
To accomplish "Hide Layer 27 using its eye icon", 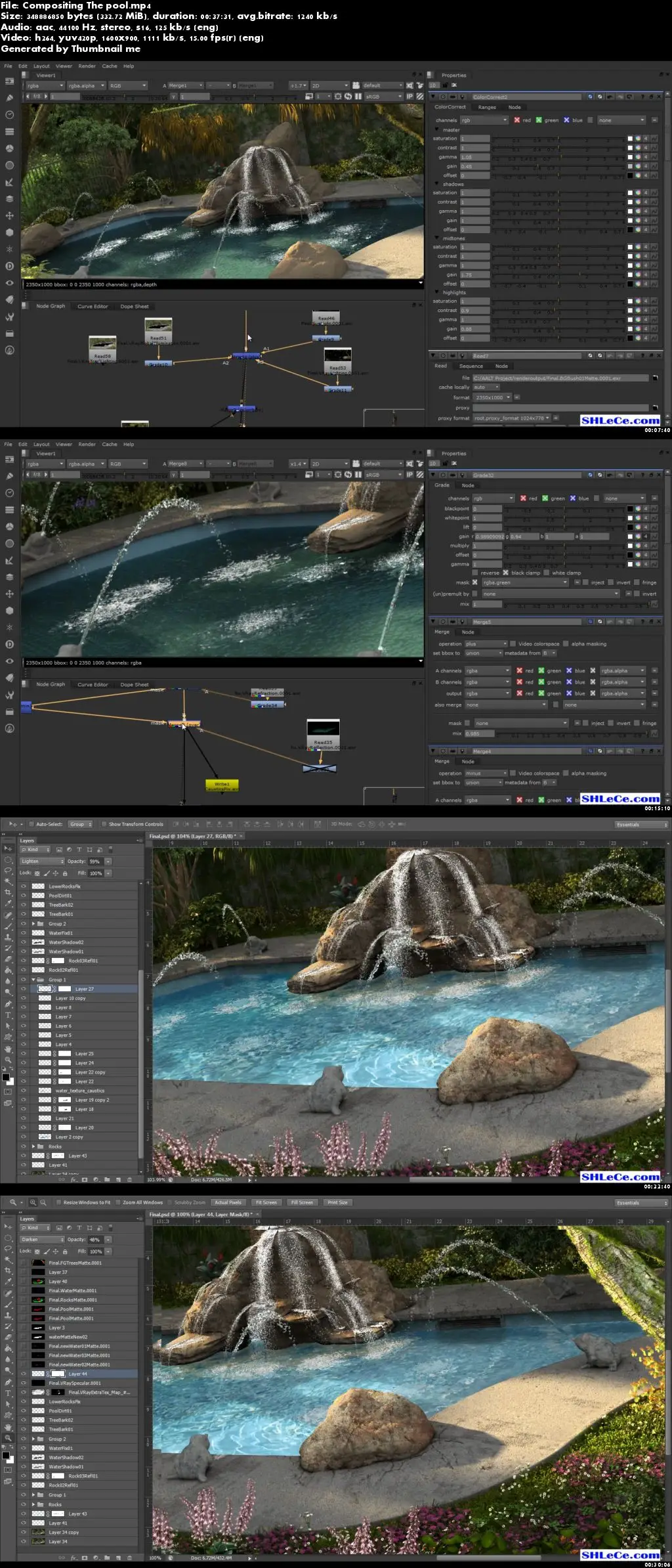I will tap(24, 989).
